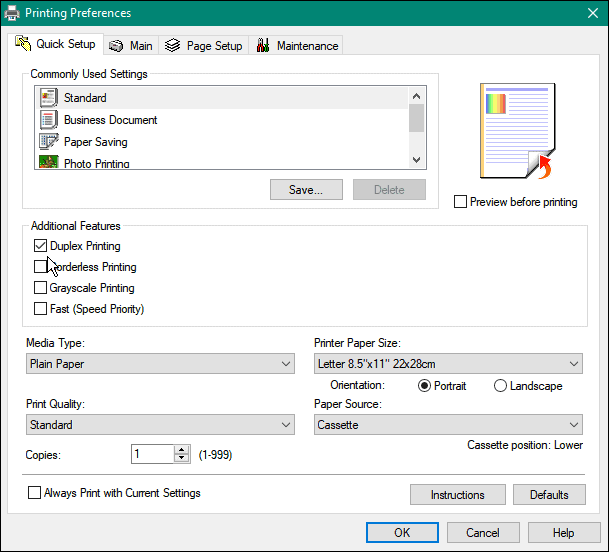The width and height of the screenshot is (609, 552).
Task: Open the Help button
Action: 564,532
